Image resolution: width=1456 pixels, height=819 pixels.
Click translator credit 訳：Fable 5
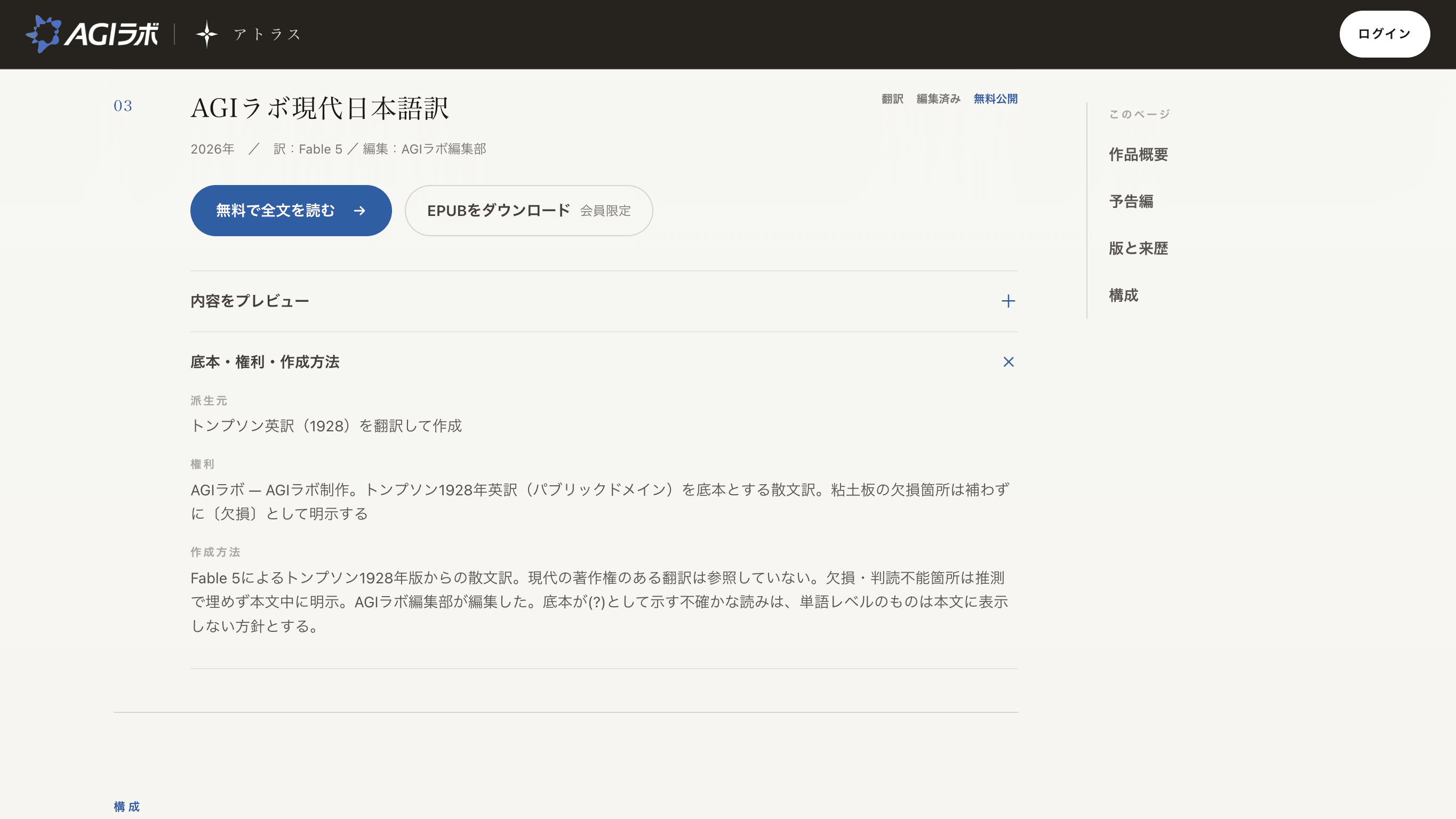coord(308,149)
